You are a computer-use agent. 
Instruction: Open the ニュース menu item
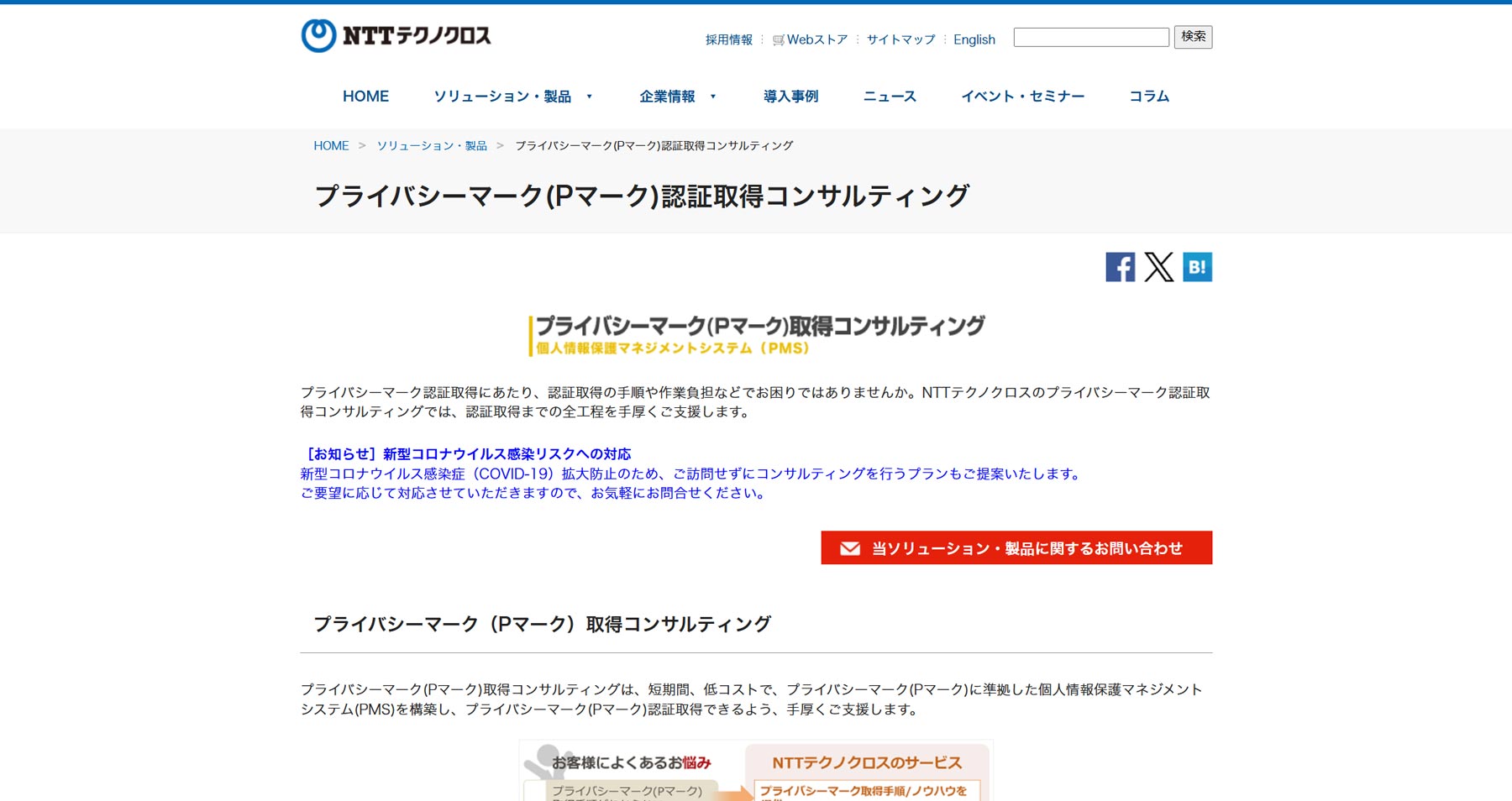click(890, 97)
